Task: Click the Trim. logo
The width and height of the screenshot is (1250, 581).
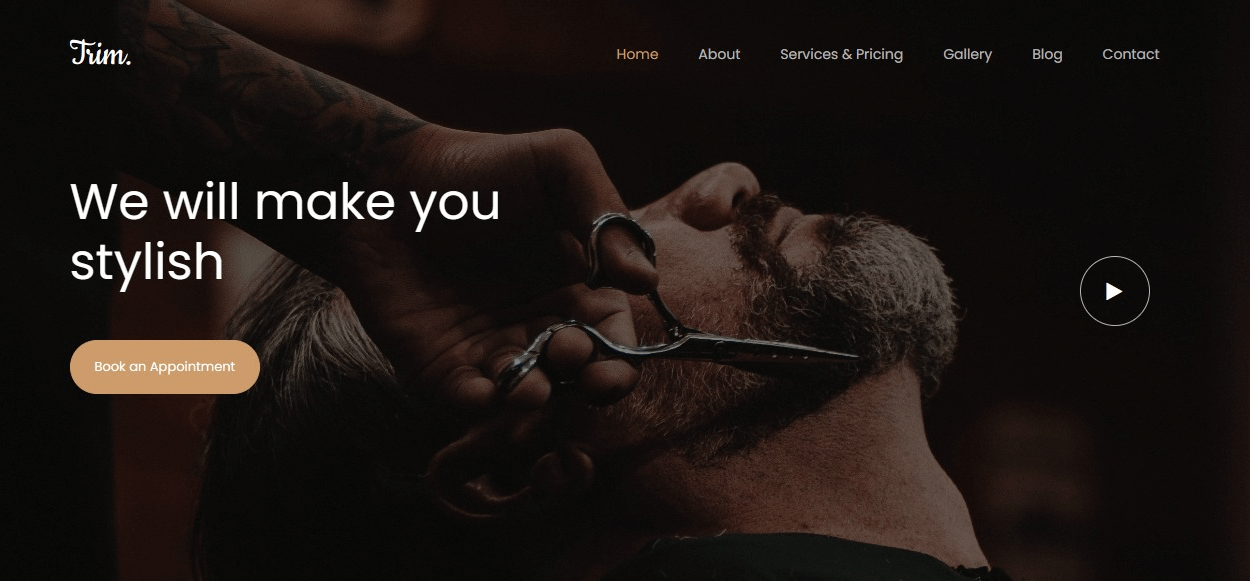Action: 100,53
